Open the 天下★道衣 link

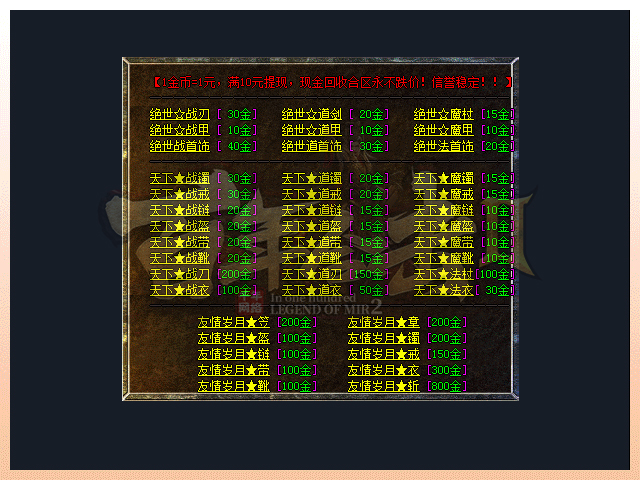(x=312, y=290)
